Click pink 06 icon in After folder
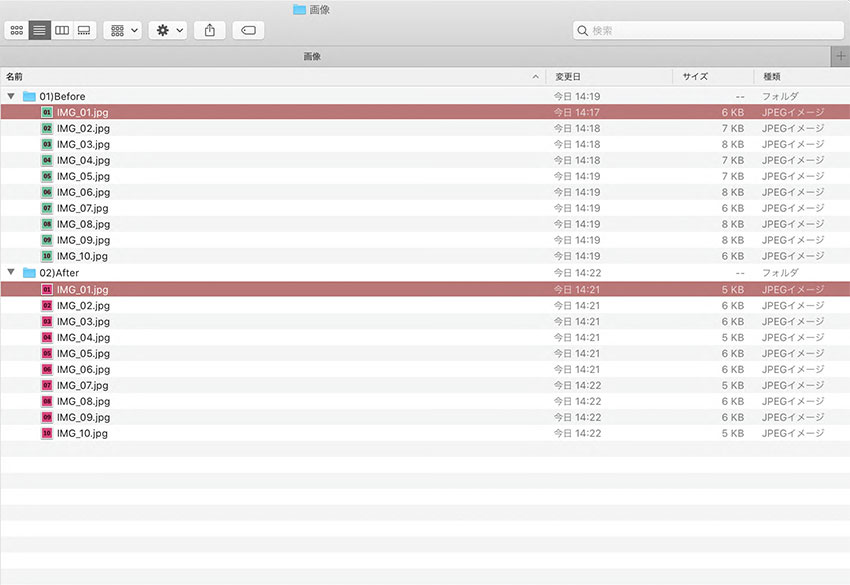This screenshot has width=850, height=585. (x=47, y=370)
